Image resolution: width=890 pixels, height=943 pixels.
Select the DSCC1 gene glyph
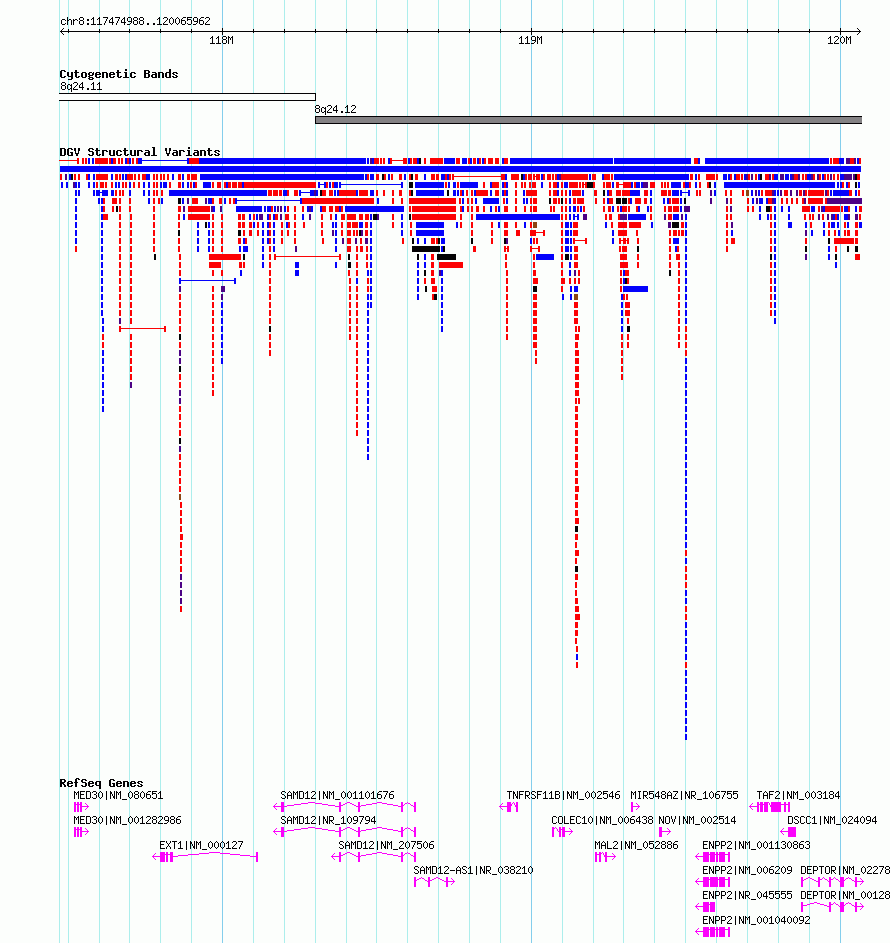coord(788,832)
